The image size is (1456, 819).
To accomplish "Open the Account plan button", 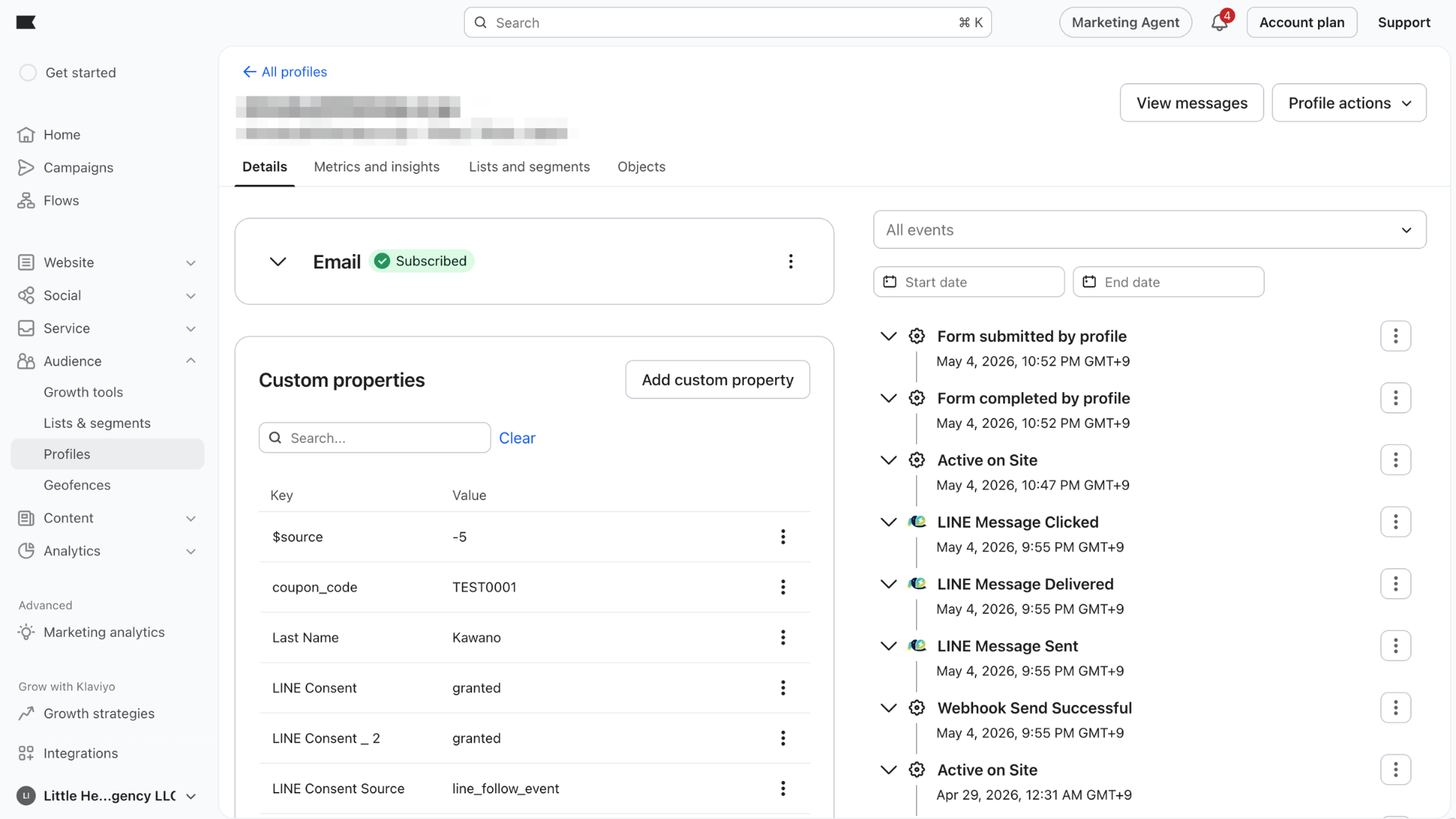I will (x=1301, y=23).
